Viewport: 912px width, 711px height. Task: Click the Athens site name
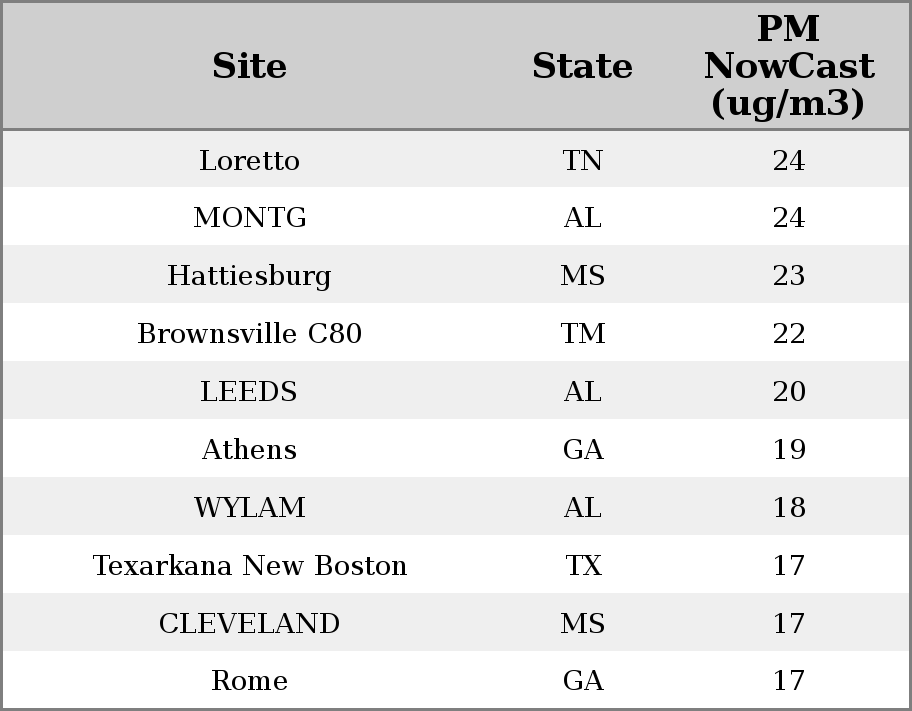point(249,450)
